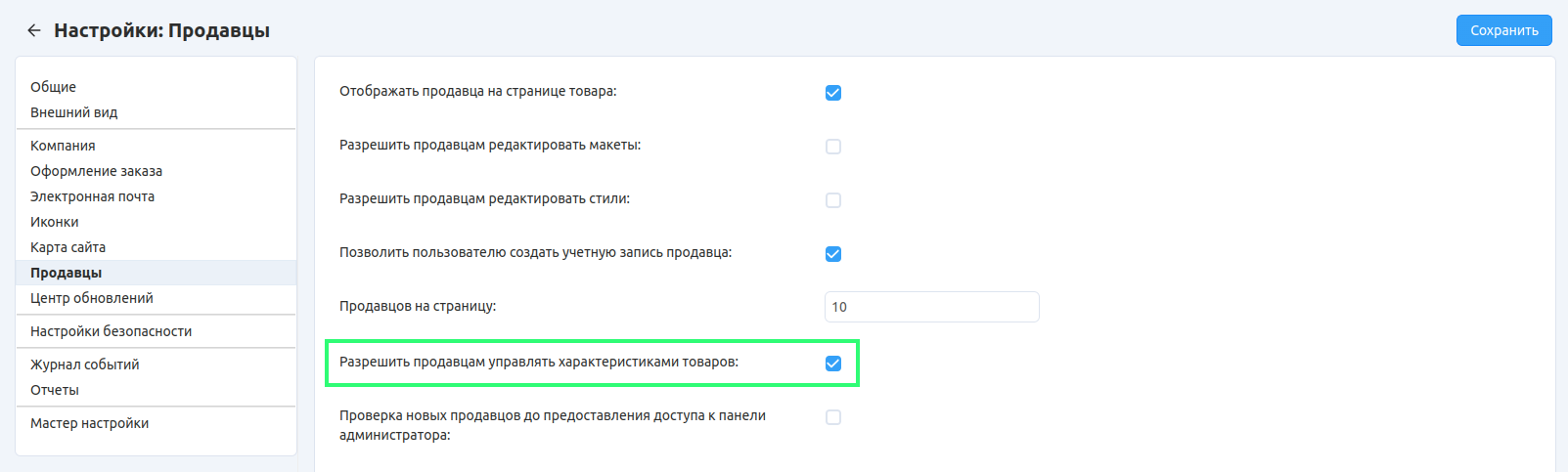Image resolution: width=1568 pixels, height=472 pixels.
Task: Click the back arrow icon
Action: pos(34,30)
